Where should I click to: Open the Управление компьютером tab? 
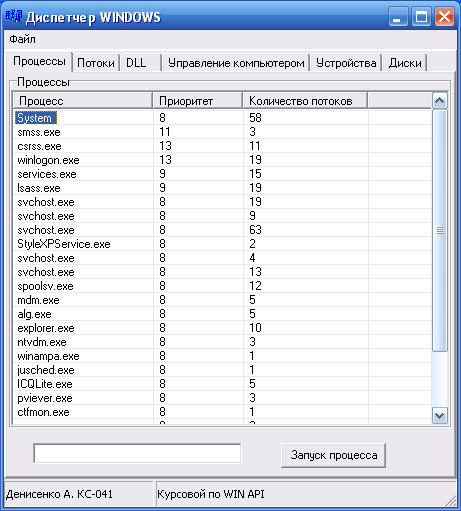[x=236, y=63]
